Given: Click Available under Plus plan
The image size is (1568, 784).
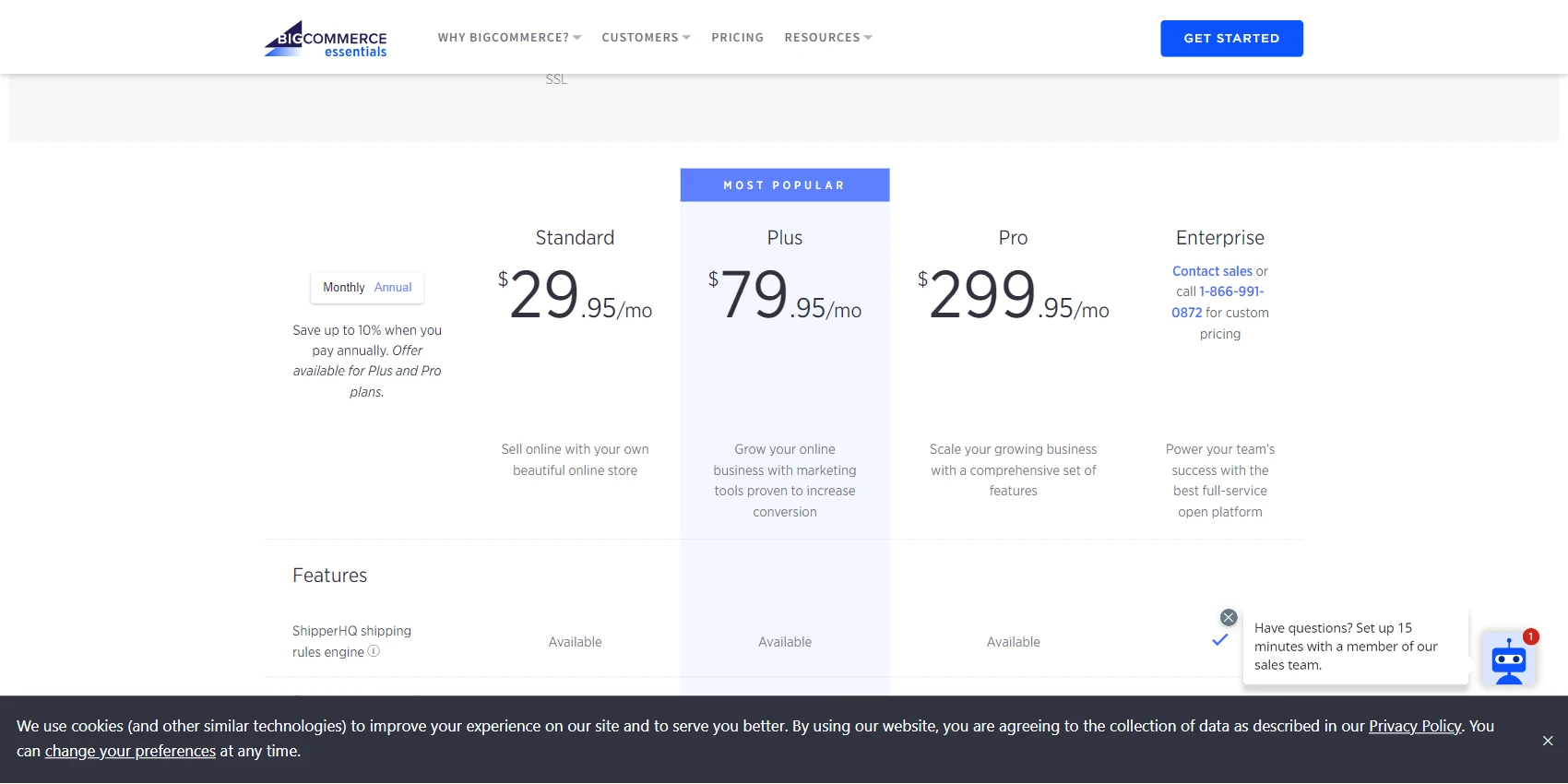Looking at the screenshot, I should click(x=785, y=642).
